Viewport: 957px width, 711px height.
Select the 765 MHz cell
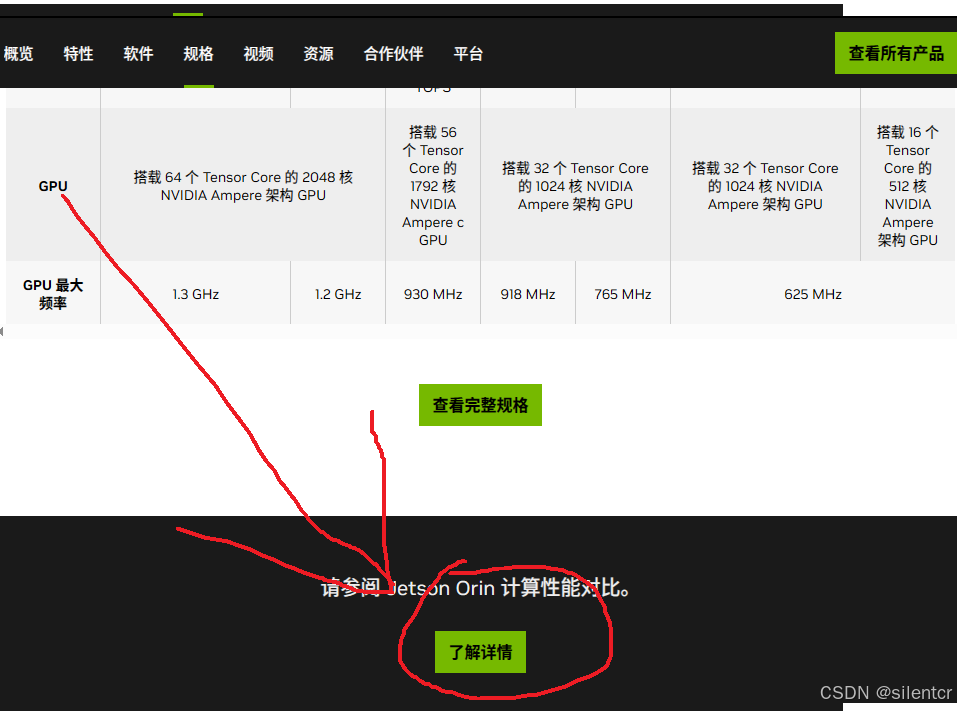click(623, 294)
